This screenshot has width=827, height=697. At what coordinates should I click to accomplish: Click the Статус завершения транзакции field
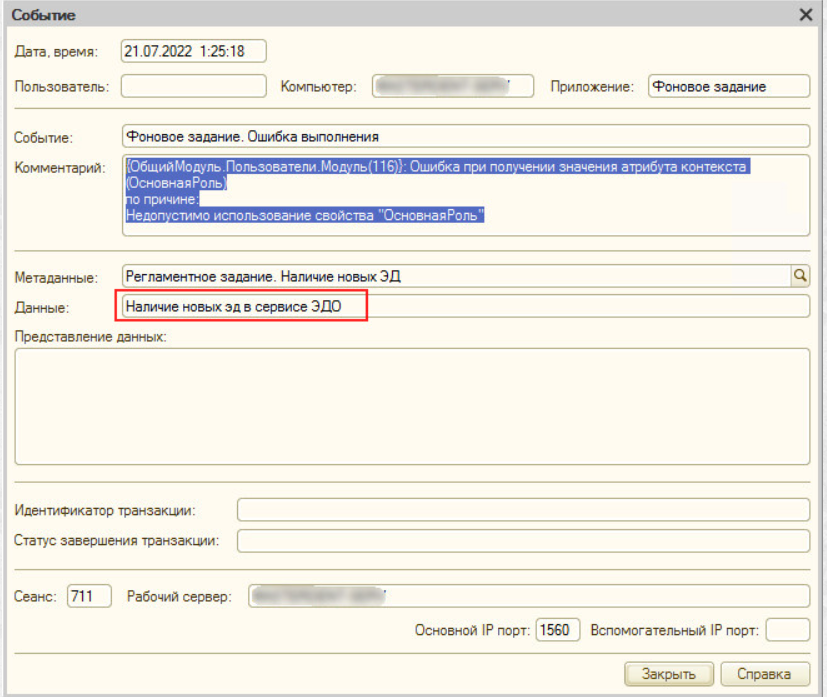522,541
